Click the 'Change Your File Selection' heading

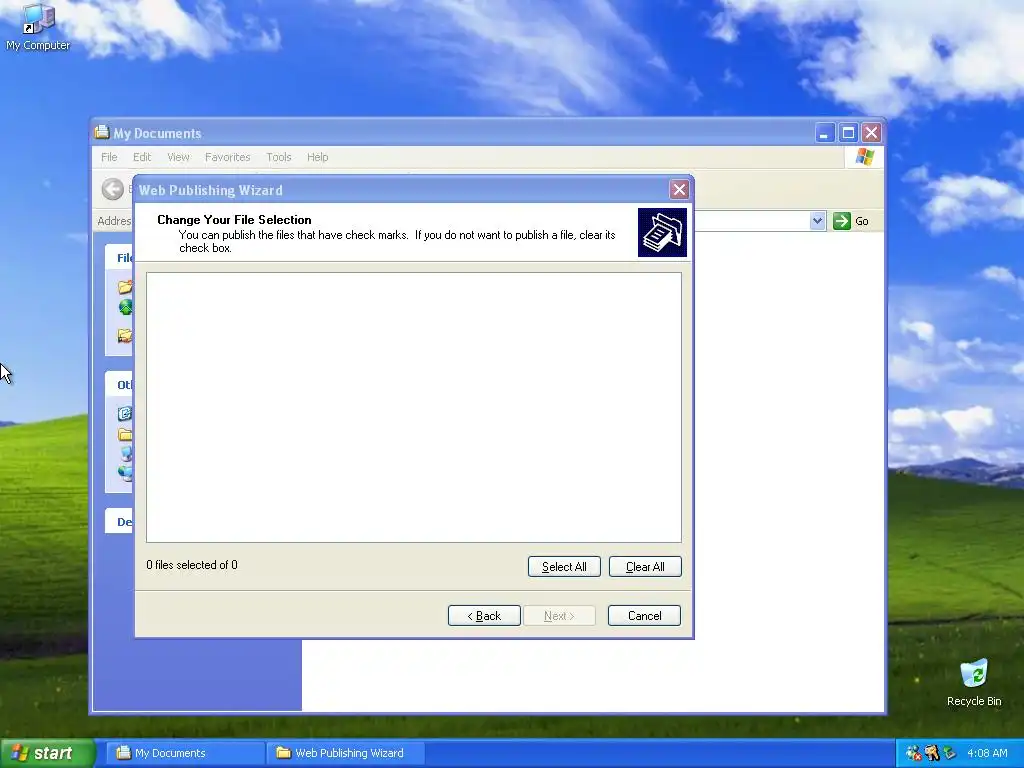point(234,220)
